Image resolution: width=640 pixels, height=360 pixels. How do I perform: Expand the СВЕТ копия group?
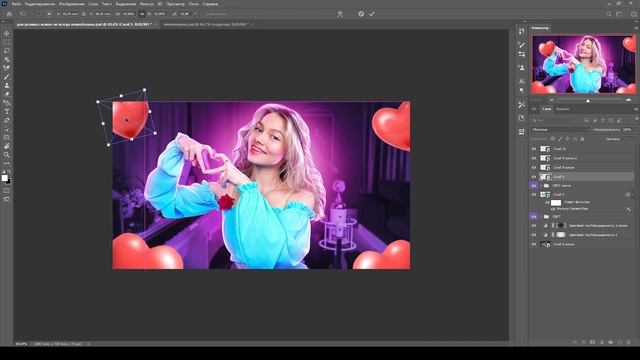pos(541,186)
